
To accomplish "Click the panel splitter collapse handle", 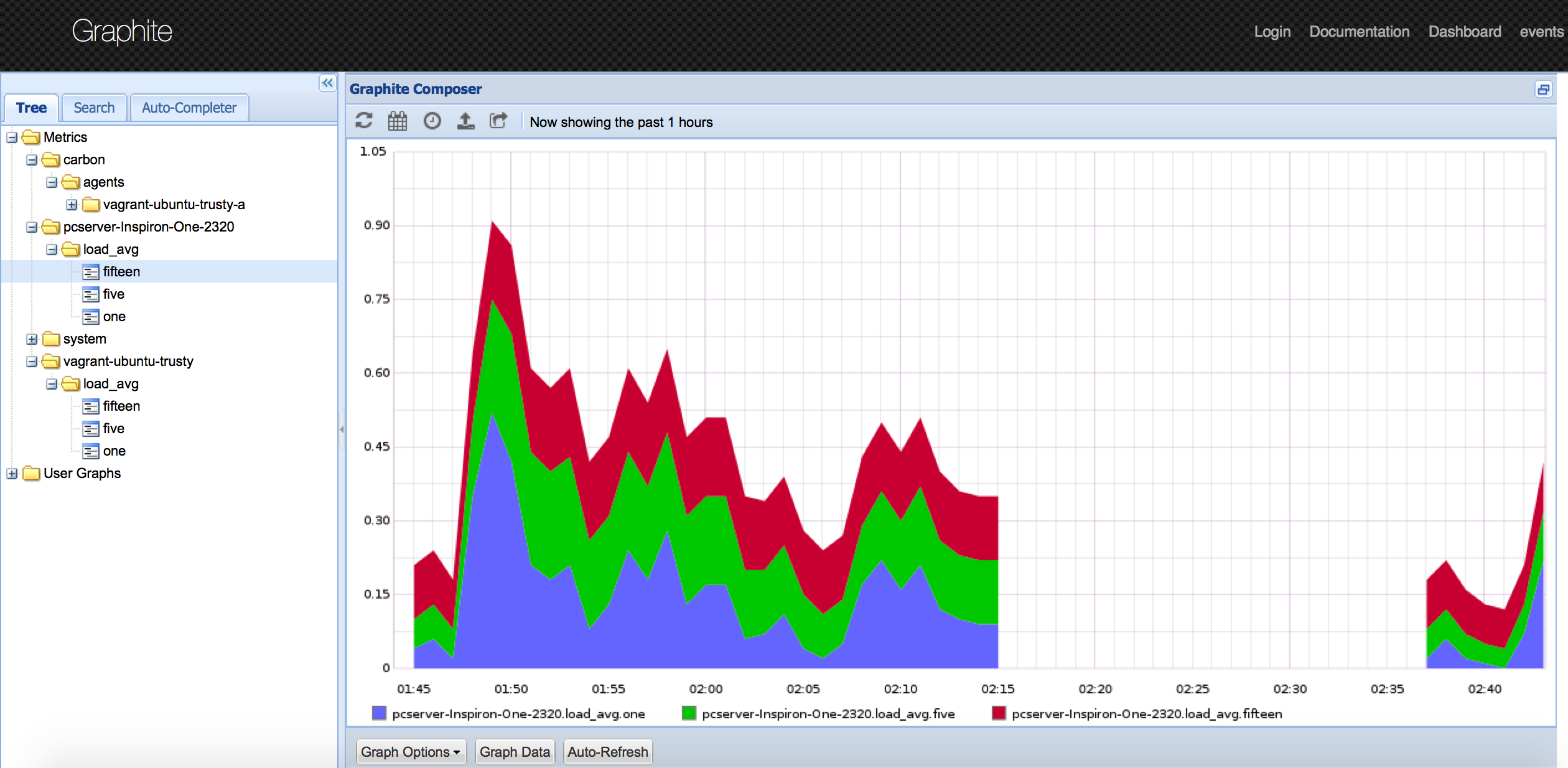I will (342, 429).
